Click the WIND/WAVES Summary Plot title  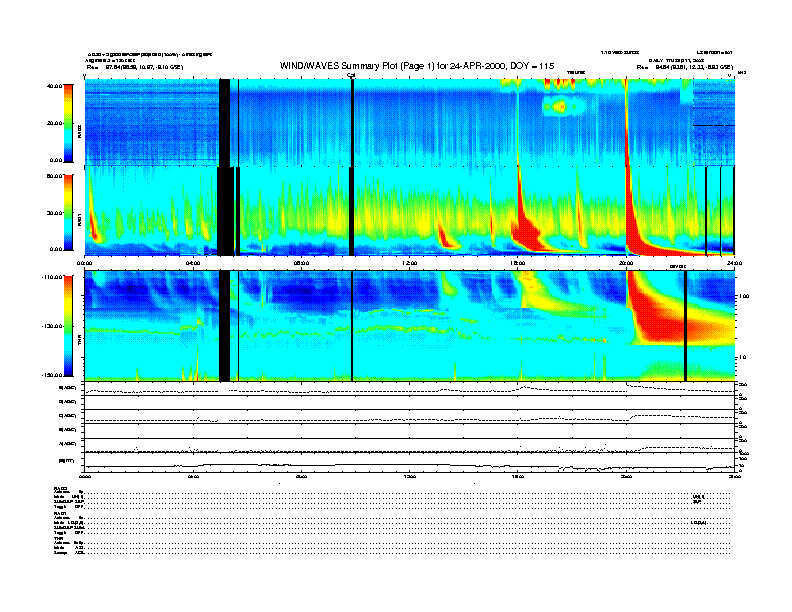(x=417, y=66)
